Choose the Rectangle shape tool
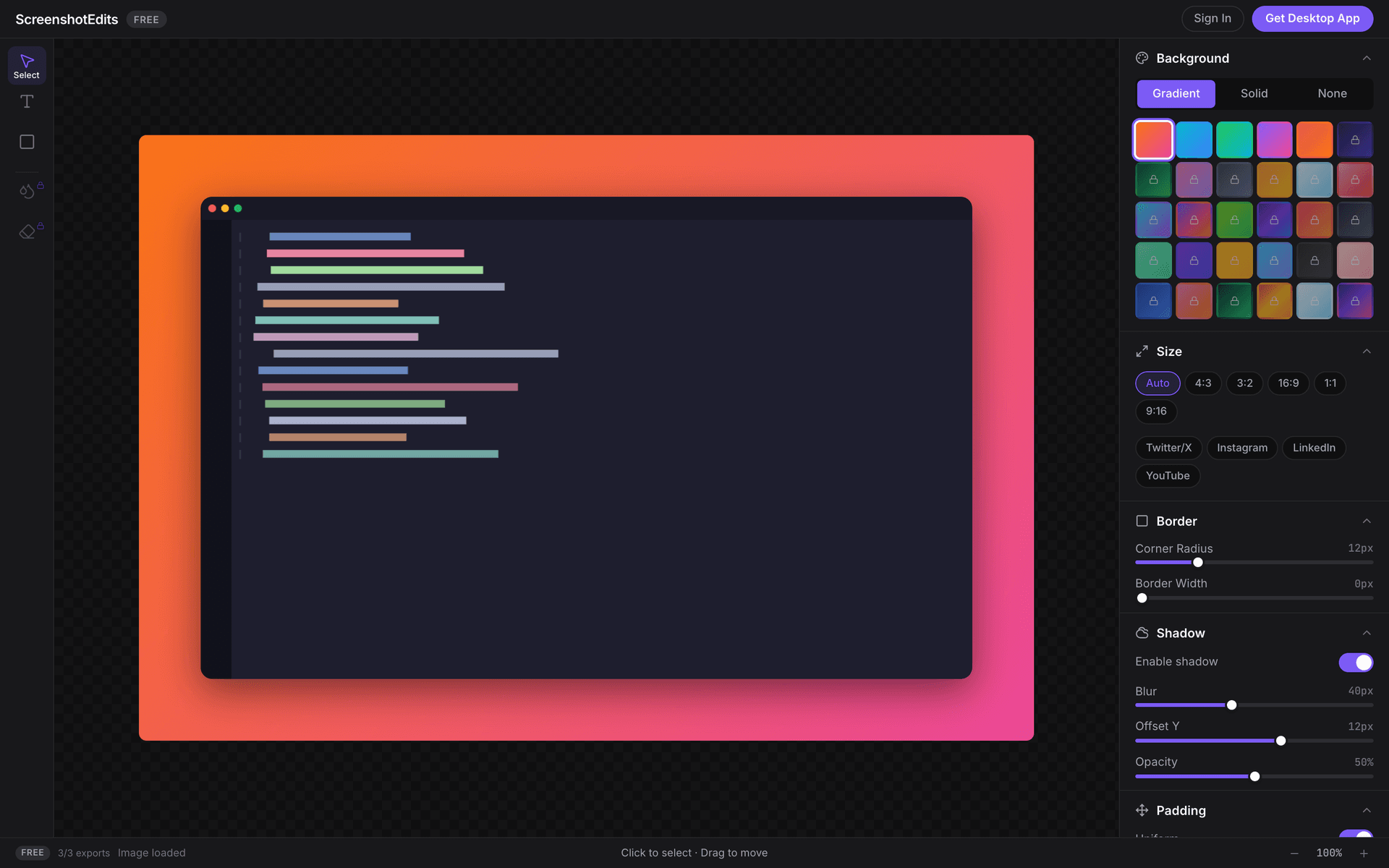This screenshot has height=868, width=1389. (x=27, y=142)
